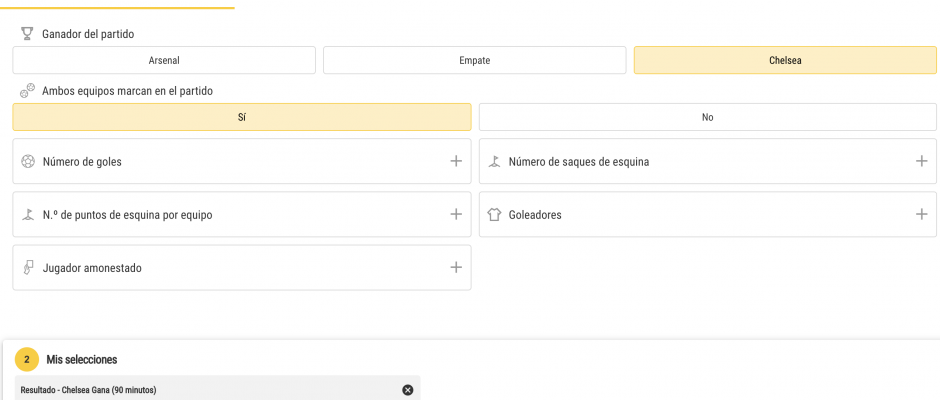Open the Mis selecciones panel heading
This screenshot has width=940, height=400.
pyautogui.click(x=82, y=360)
